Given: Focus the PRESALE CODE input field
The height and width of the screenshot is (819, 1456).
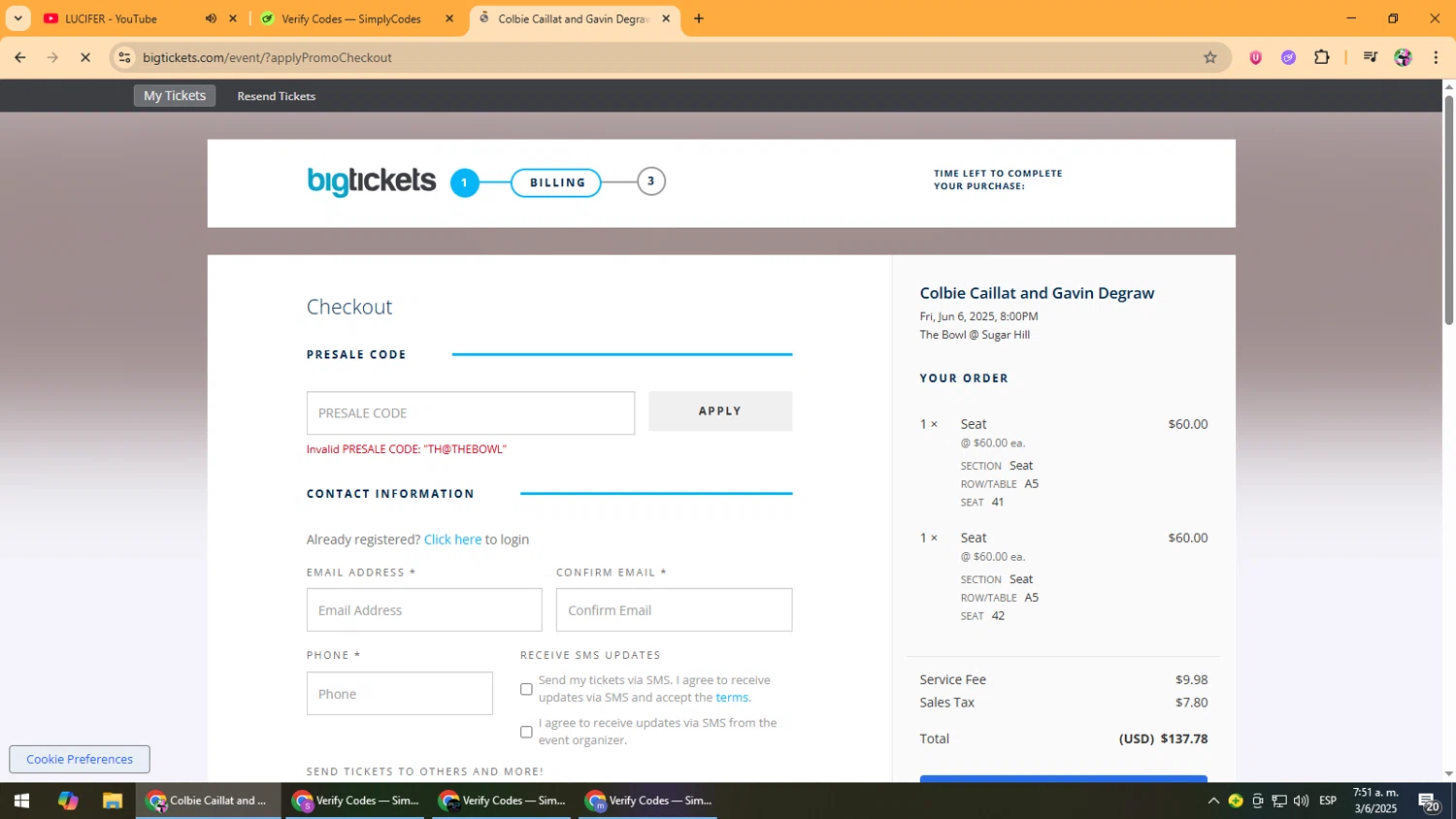Looking at the screenshot, I should [471, 413].
